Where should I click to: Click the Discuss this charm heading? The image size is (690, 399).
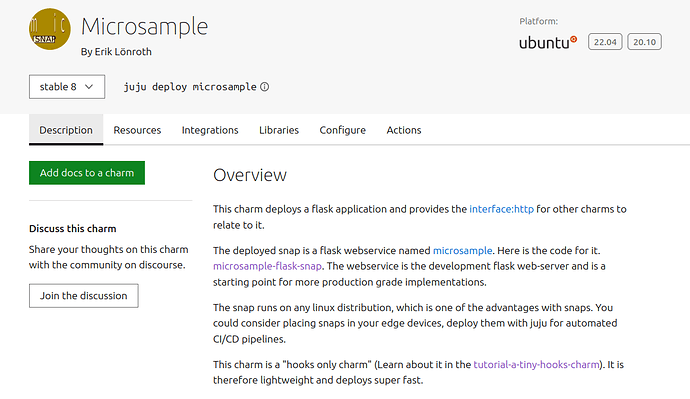[73, 229]
